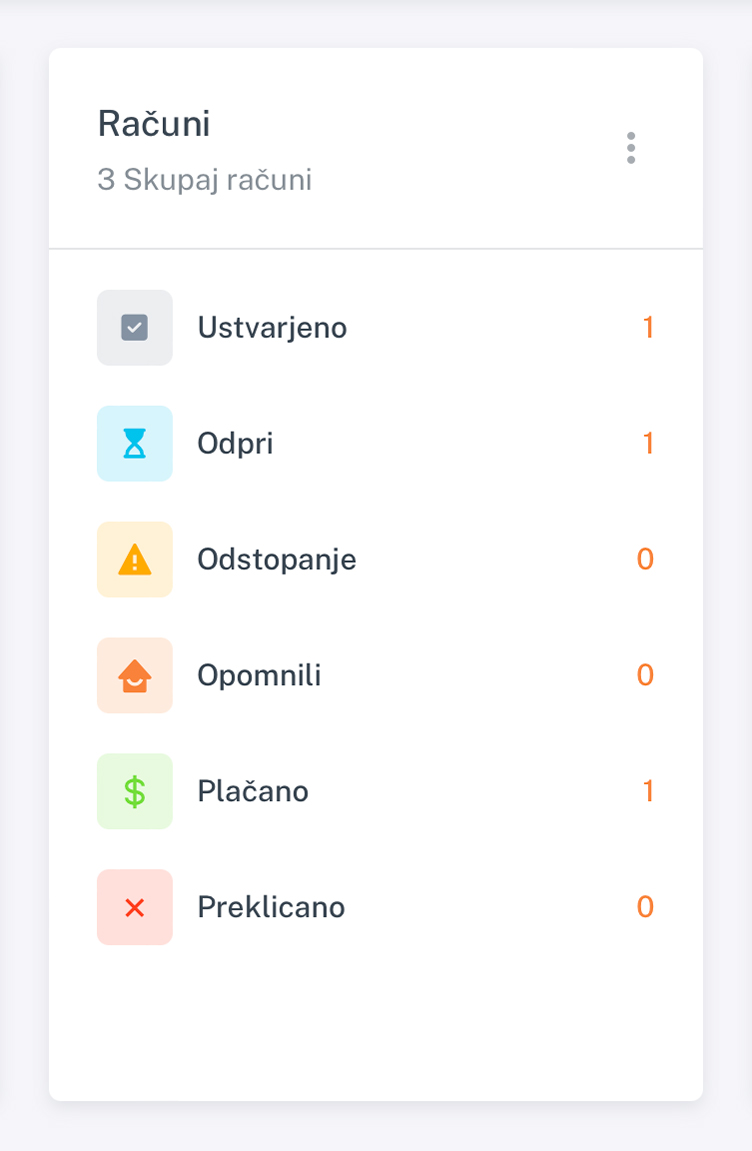Click the yellow warning triangle icon
Viewport: 752px width, 1151px height.
tap(134, 559)
